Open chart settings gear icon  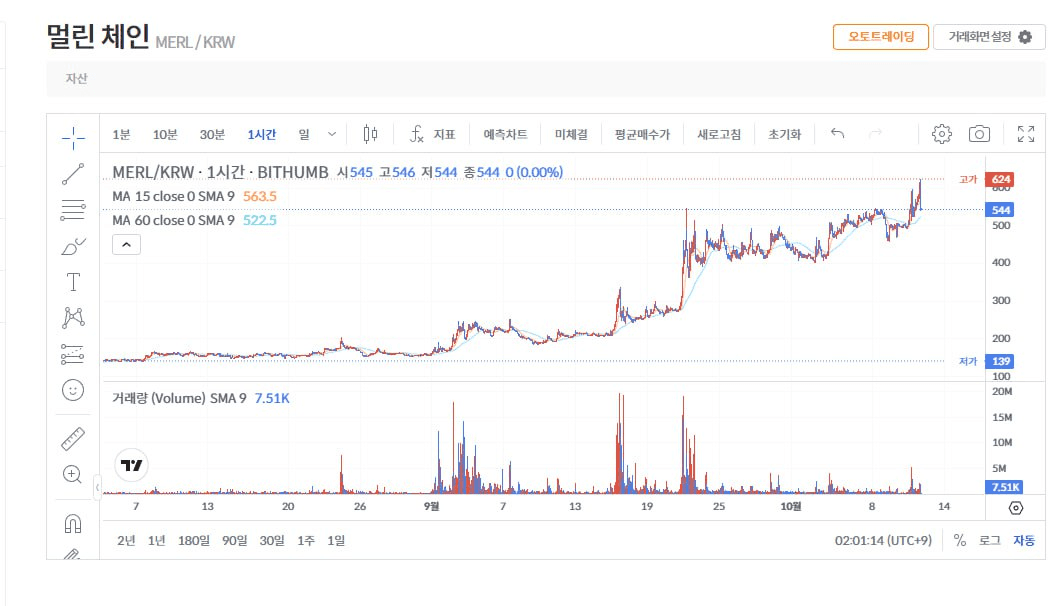(x=941, y=134)
